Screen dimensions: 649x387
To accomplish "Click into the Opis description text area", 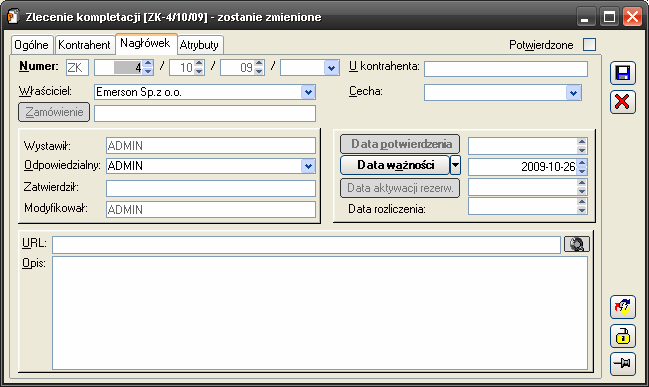I will (320, 313).
